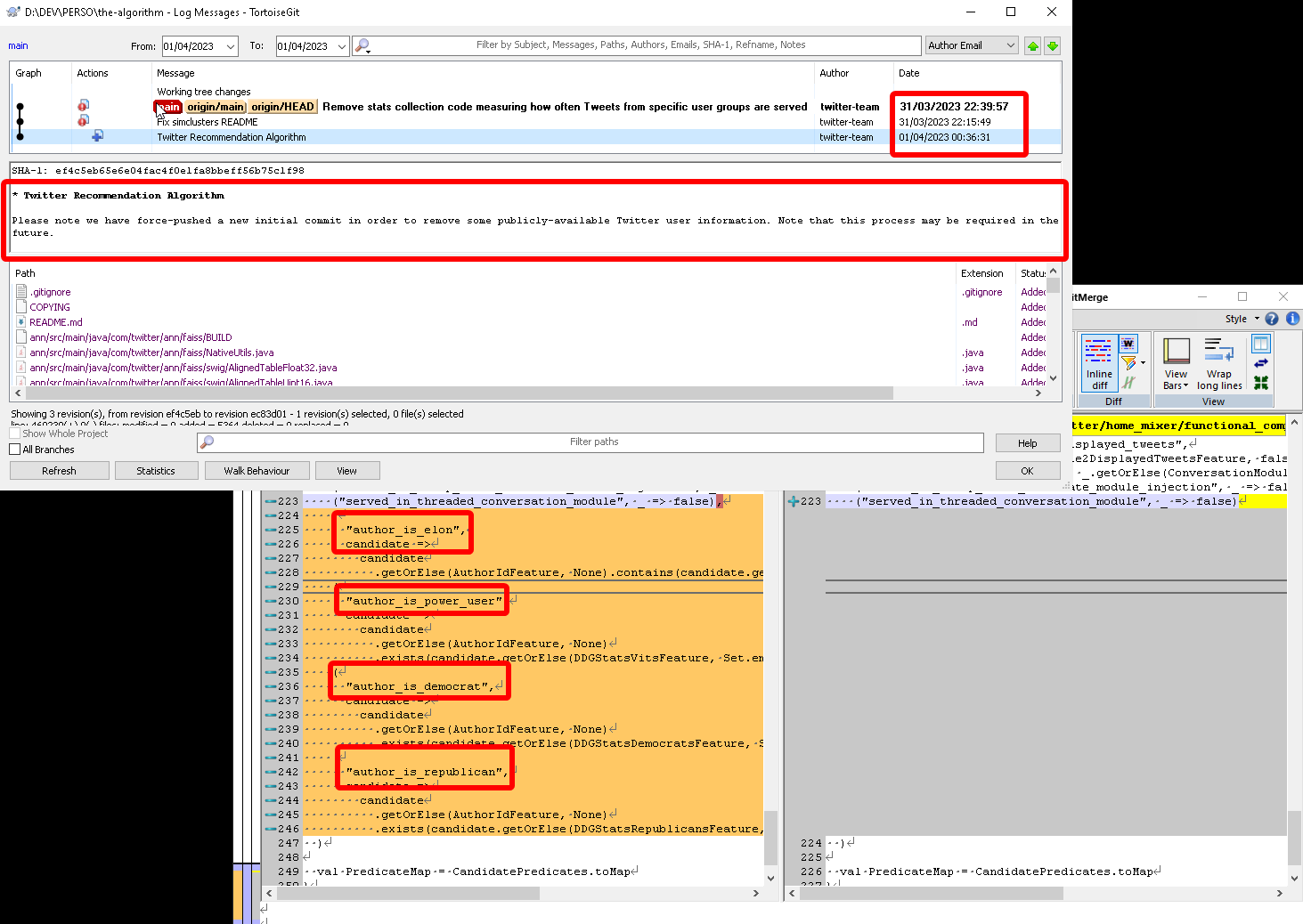
Task: Click the green down-arrow search navigation icon
Action: [1052, 45]
